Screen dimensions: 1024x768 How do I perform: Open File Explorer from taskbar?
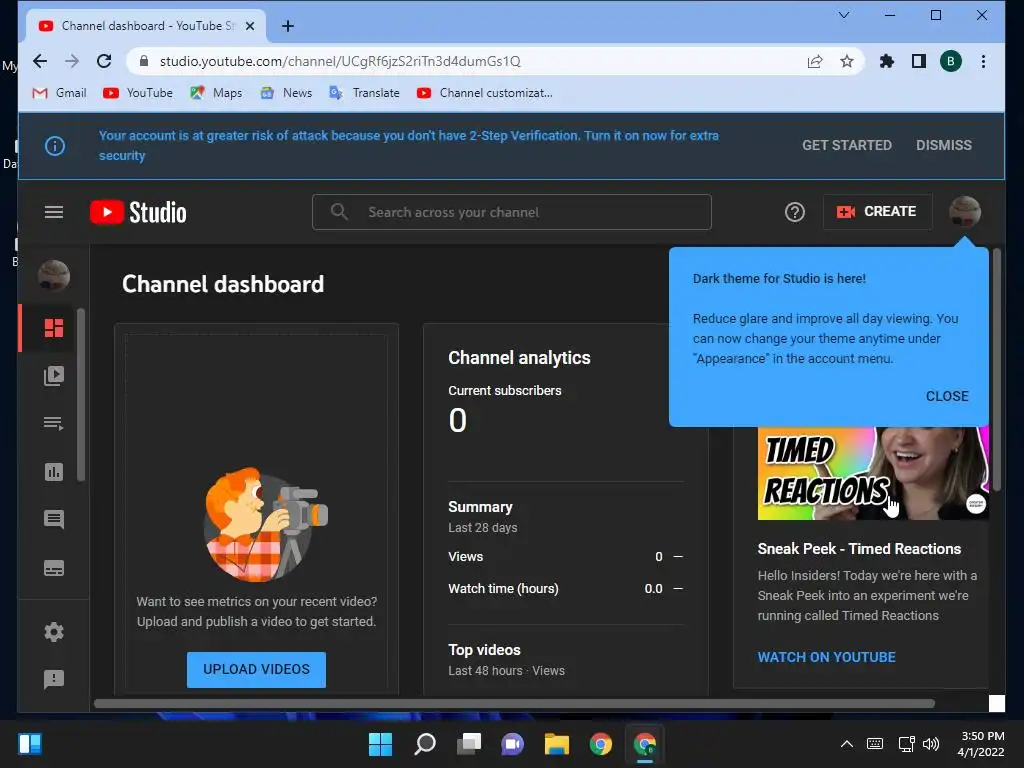[x=556, y=744]
